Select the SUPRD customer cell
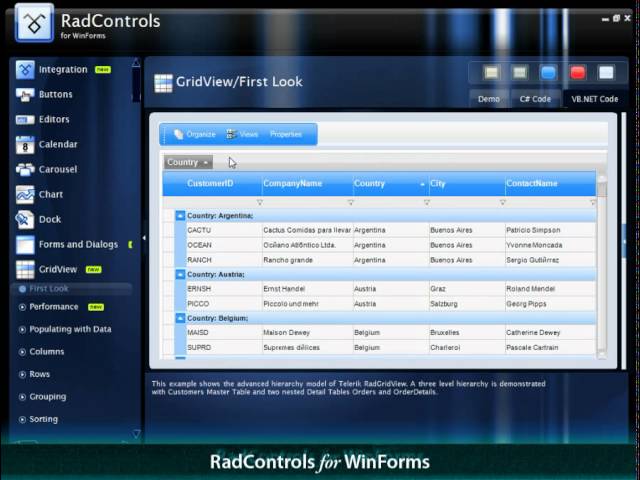640x480 pixels. pyautogui.click(x=224, y=348)
